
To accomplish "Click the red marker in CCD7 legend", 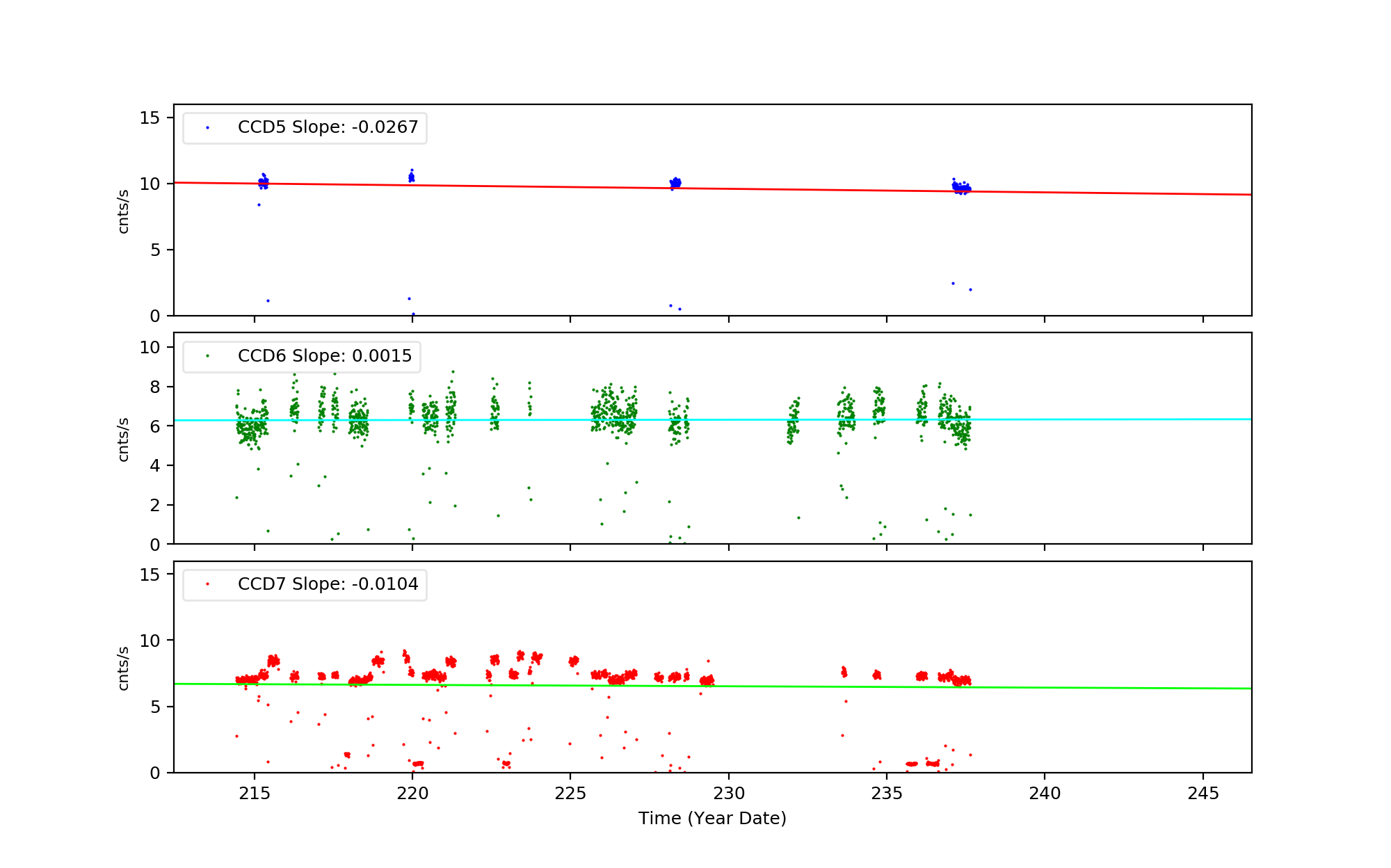I will [207, 584].
